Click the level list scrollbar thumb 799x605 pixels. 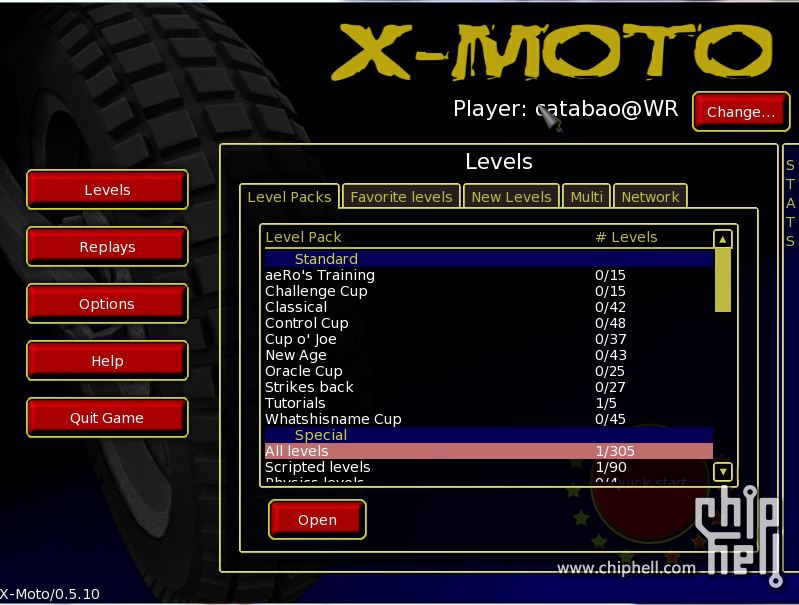tap(723, 280)
